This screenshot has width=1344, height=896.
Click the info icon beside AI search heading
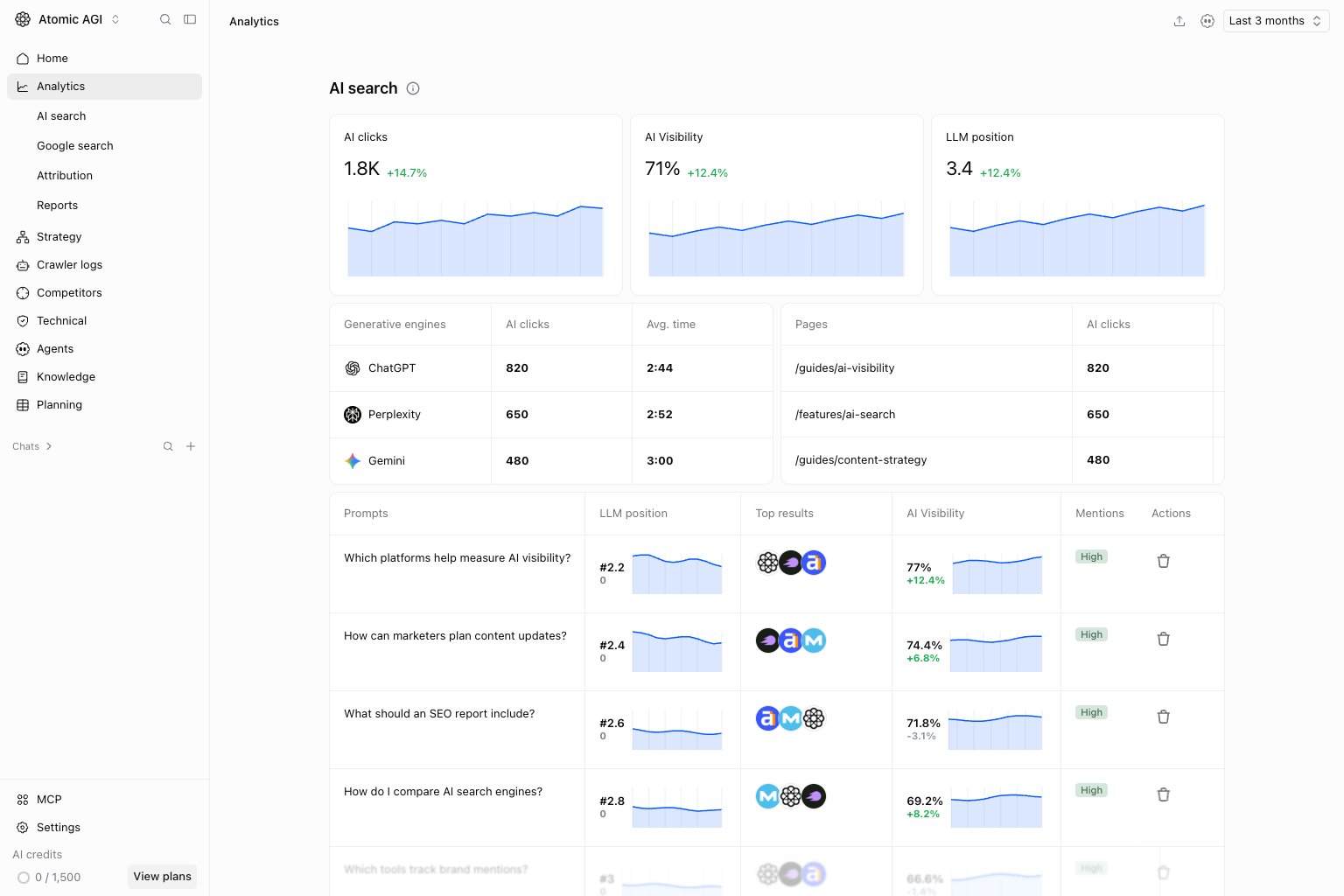pyautogui.click(x=413, y=88)
